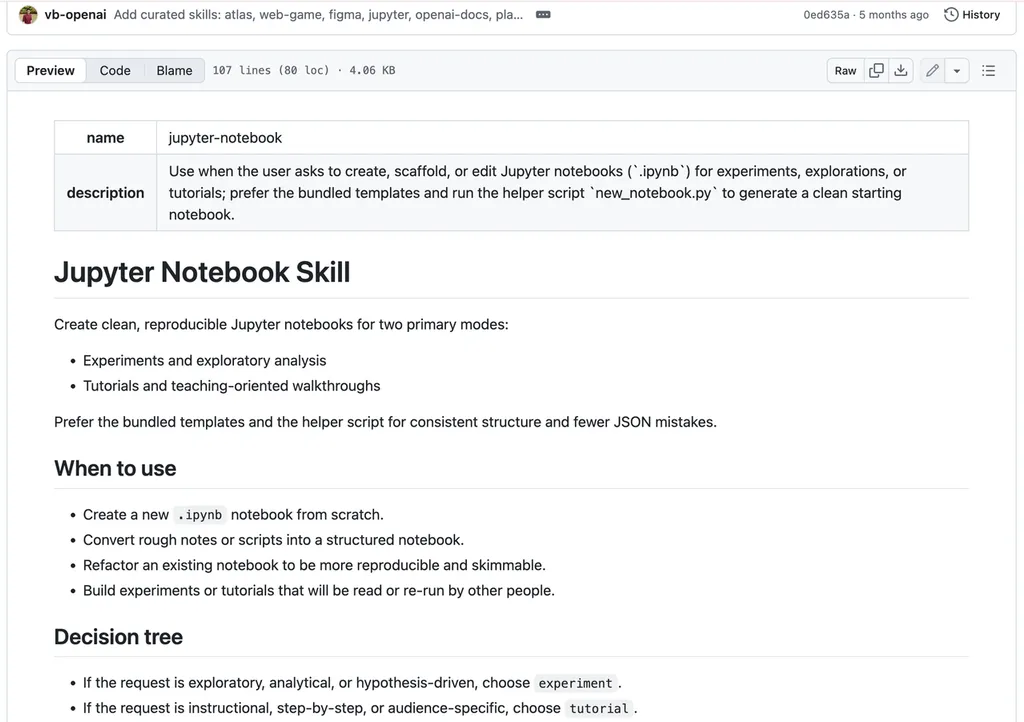Open the vb-openai profile link
1024x722 pixels.
(75, 14)
